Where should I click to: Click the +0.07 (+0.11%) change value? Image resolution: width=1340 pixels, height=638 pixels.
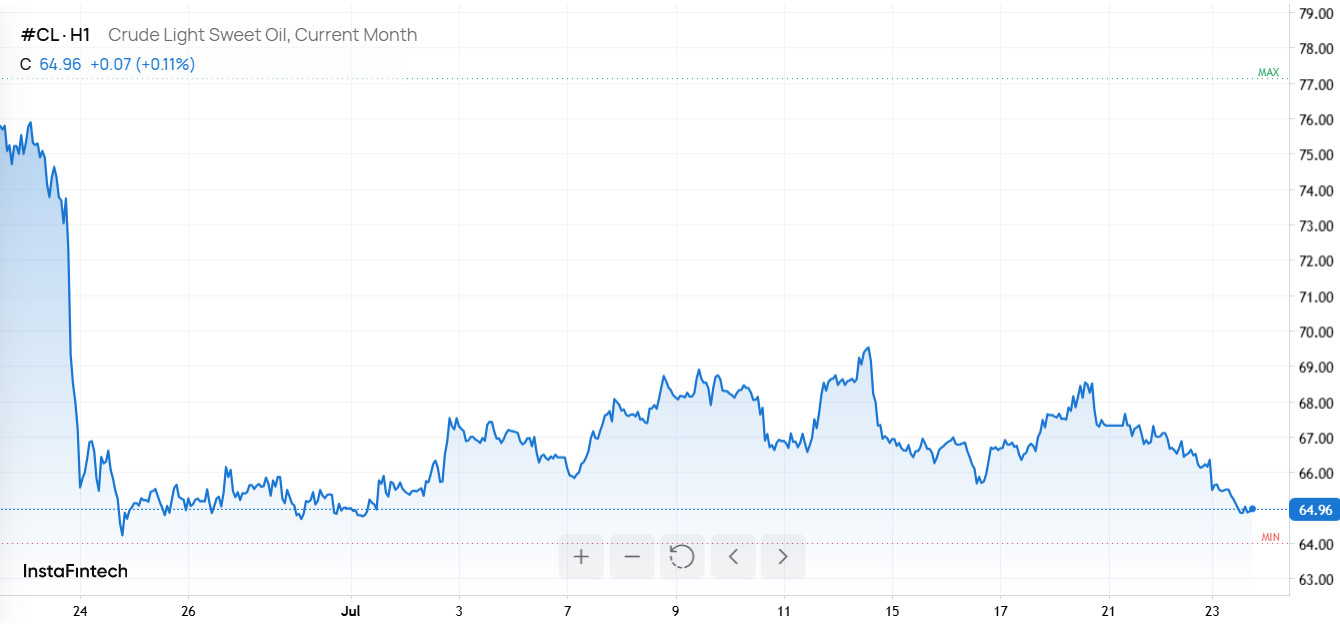pyautogui.click(x=142, y=64)
